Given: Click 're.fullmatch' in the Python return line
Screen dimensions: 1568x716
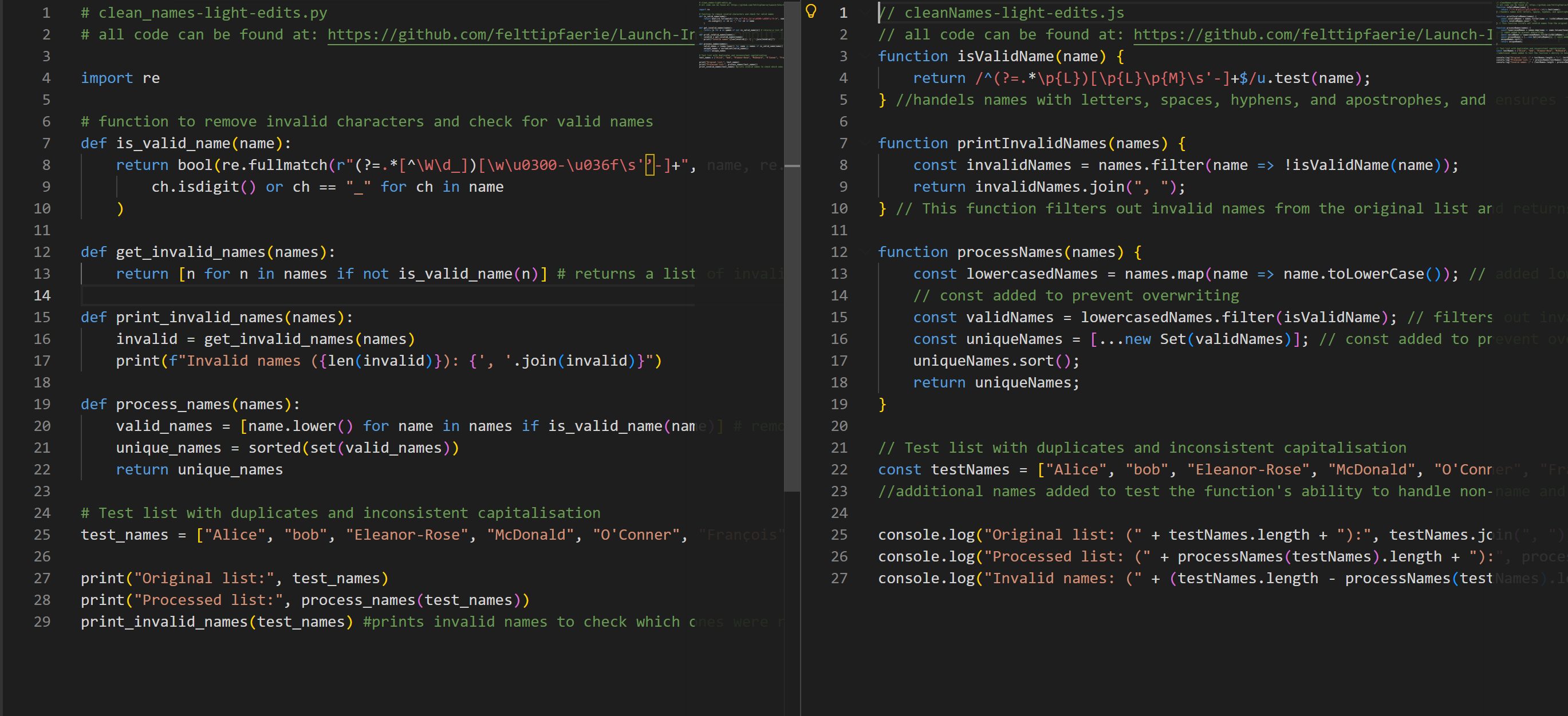Looking at the screenshot, I should click(x=274, y=165).
